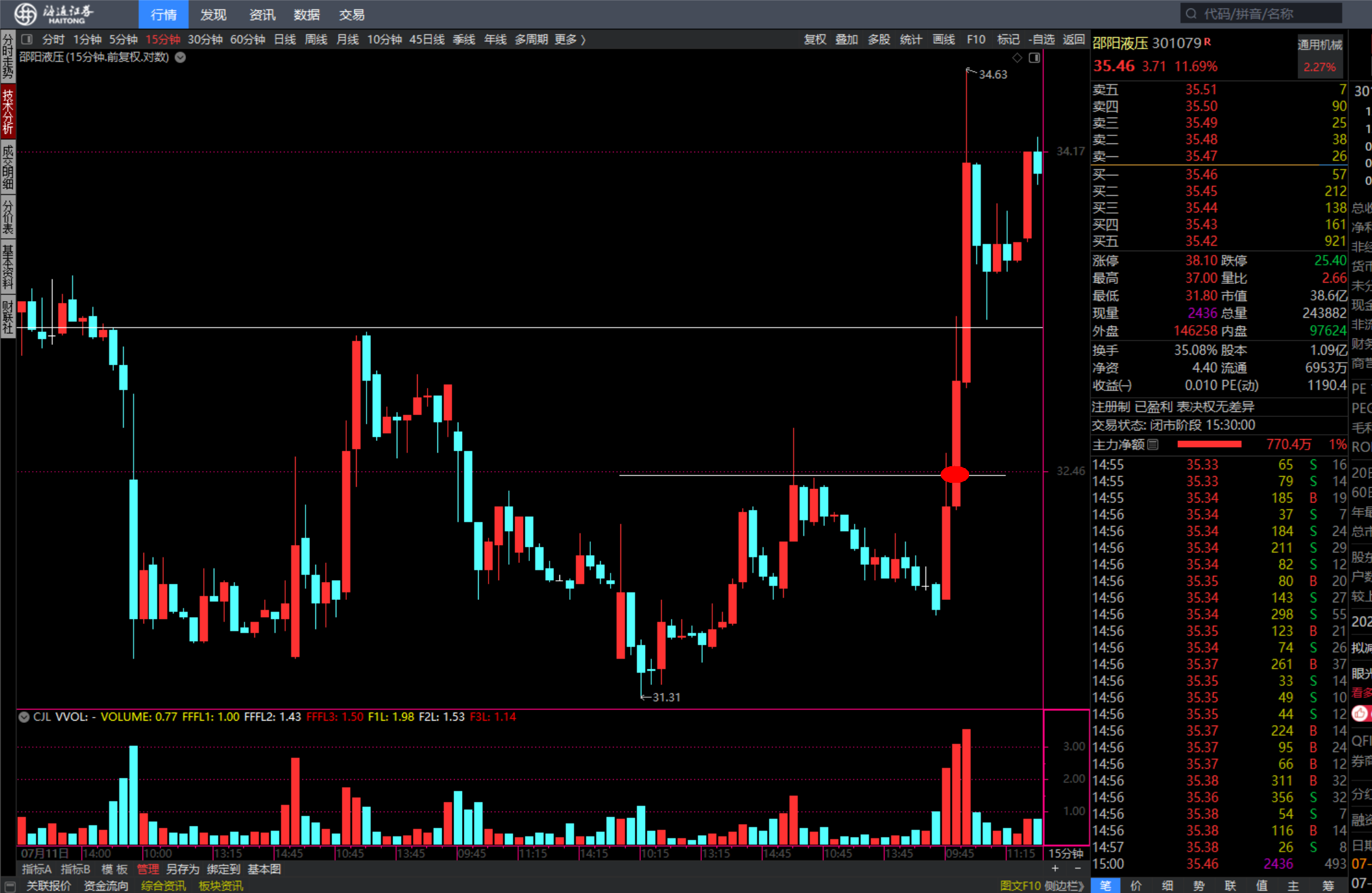This screenshot has width=1372, height=893.
Task: Open the 标记 mark menu
Action: [x=1008, y=39]
